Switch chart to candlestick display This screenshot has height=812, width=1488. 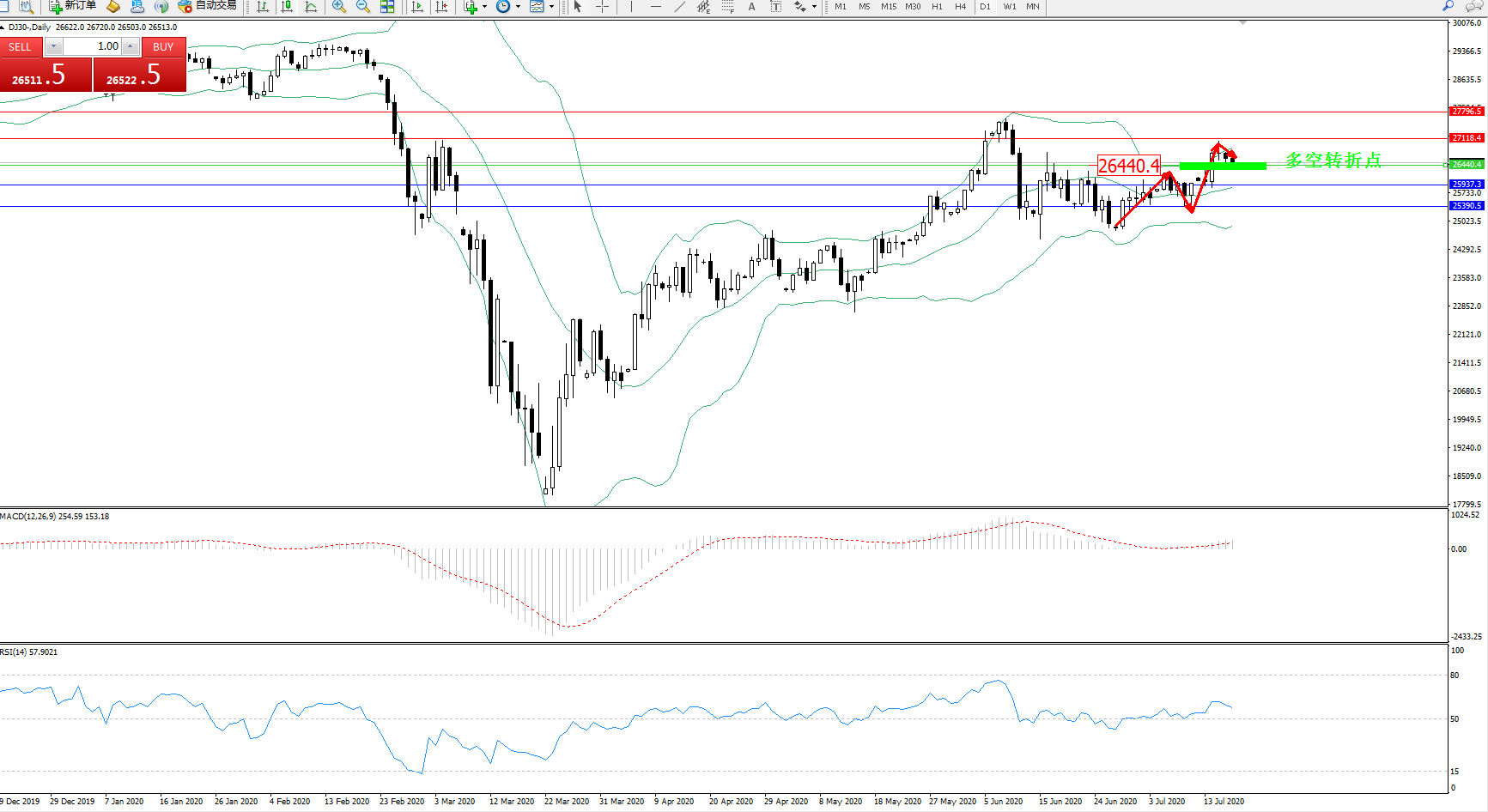click(x=287, y=6)
